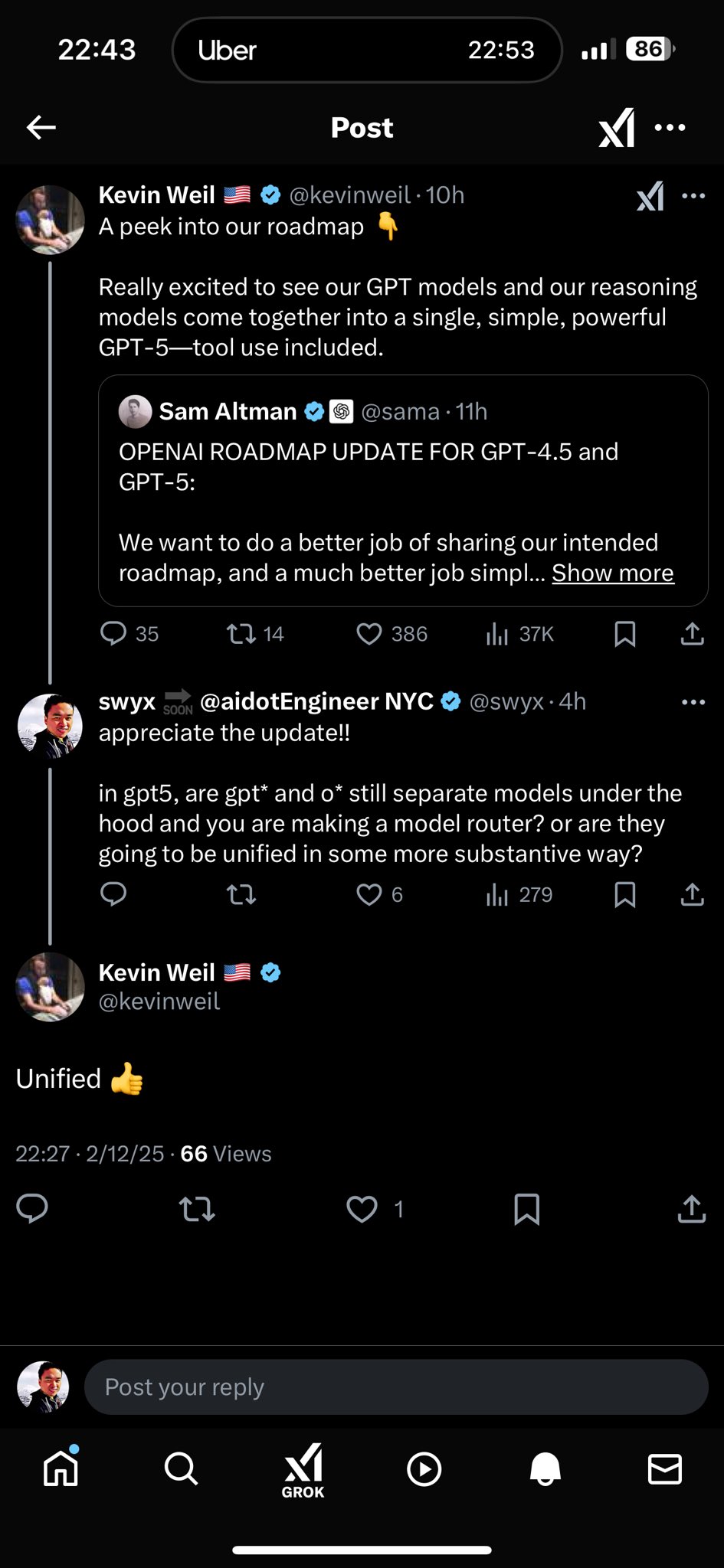This screenshot has height=1568, width=724.
Task: Repost the roadmap post with 14 reposts
Action: [242, 634]
